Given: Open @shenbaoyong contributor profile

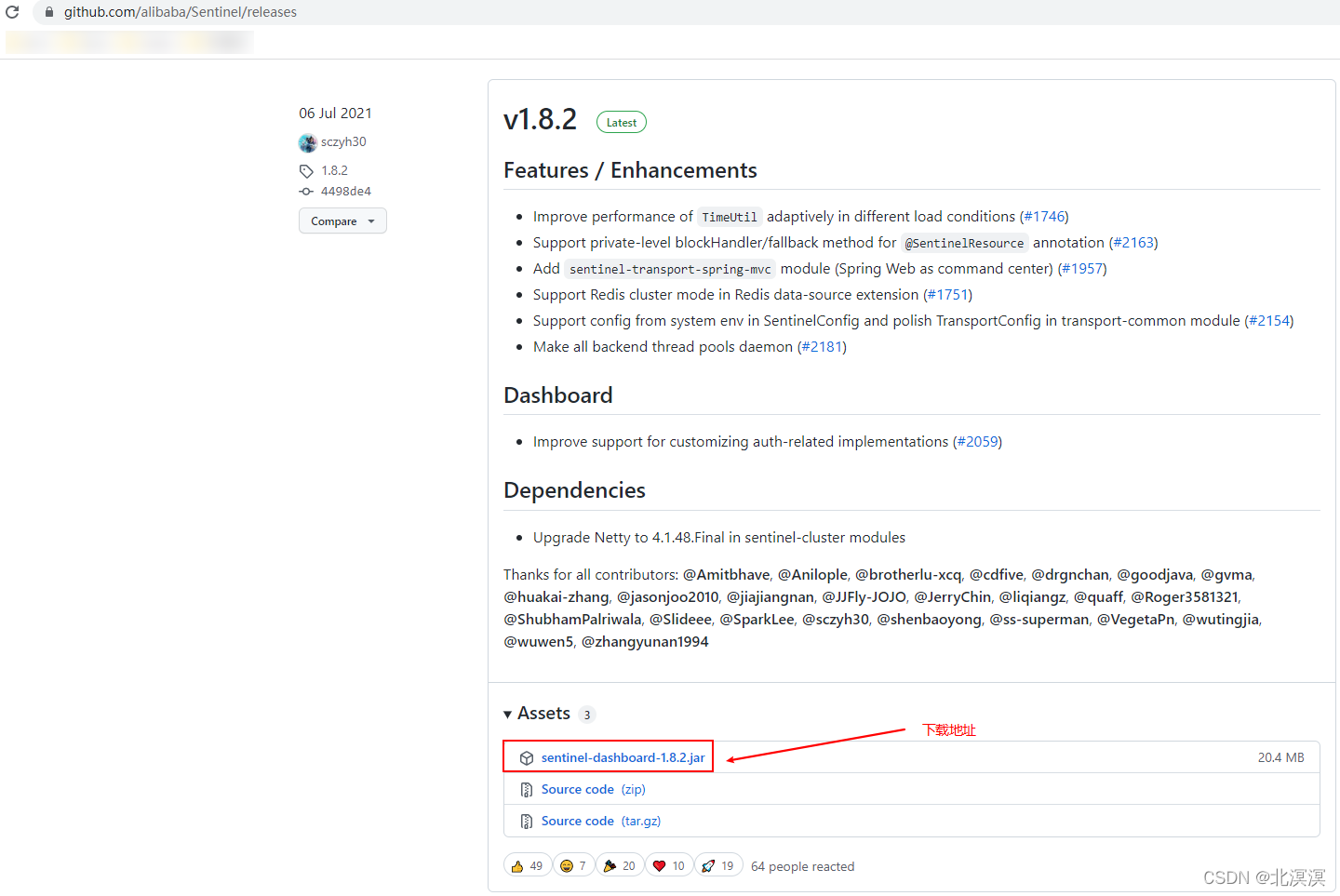Looking at the screenshot, I should tap(930, 620).
